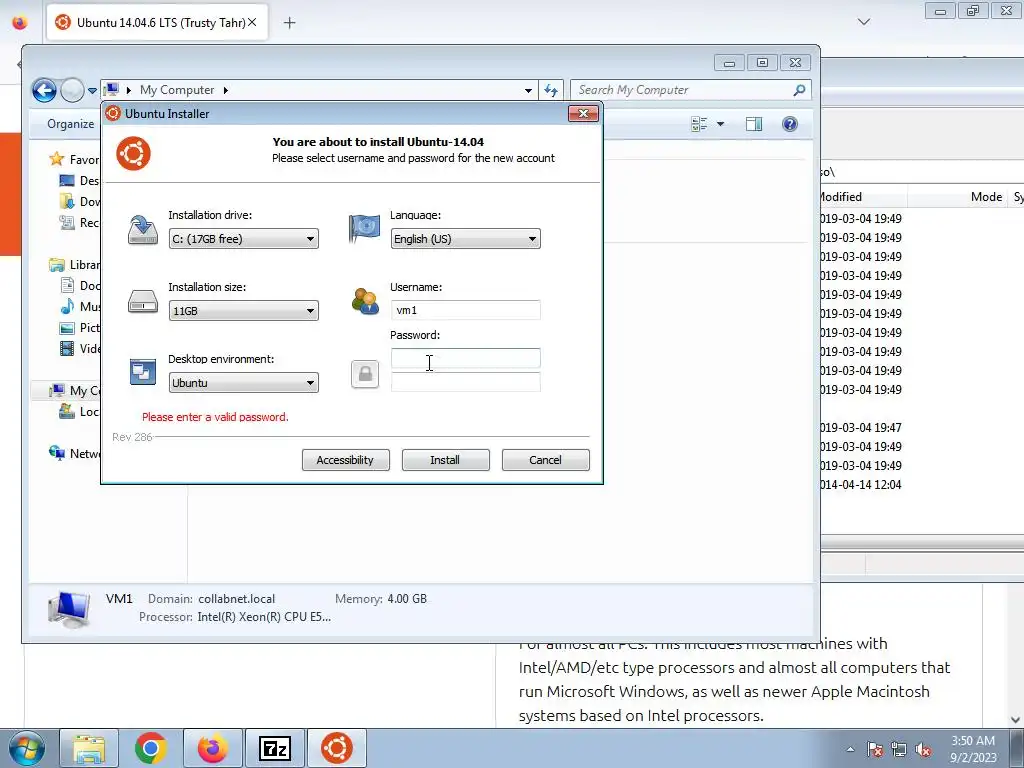Click the network tray icon

point(899,750)
